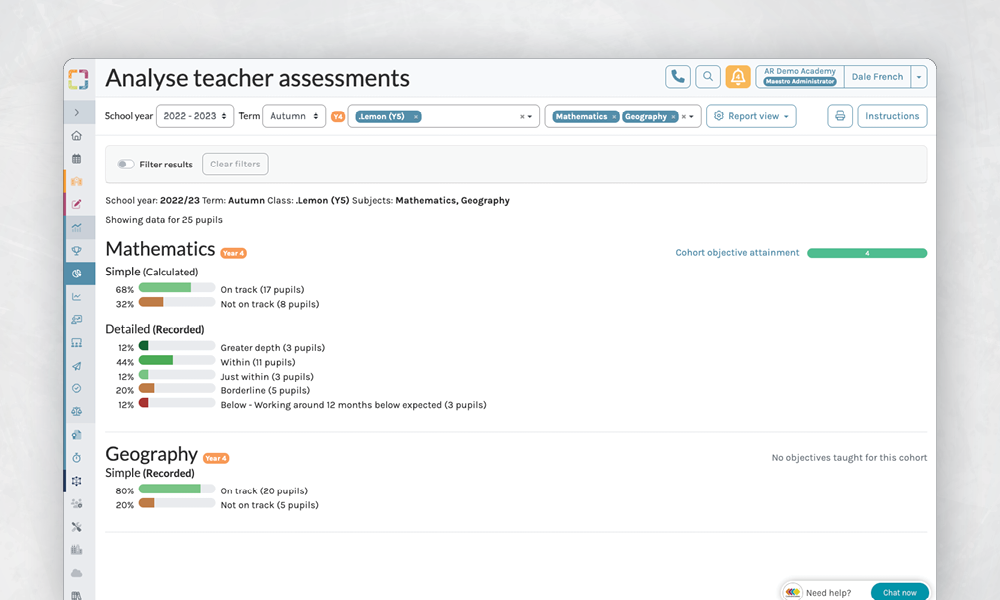Click the phone contact icon in header
This screenshot has width=1000, height=600.
(x=678, y=77)
